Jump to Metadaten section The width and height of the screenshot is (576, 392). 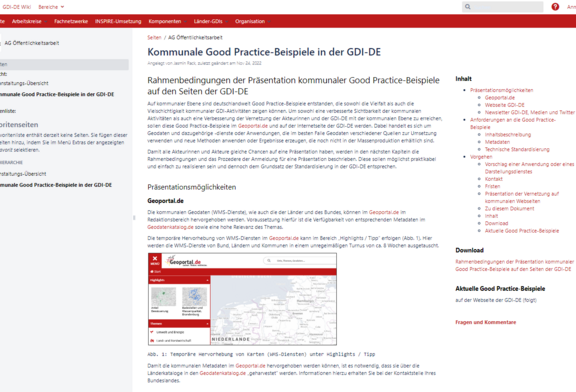(x=497, y=142)
